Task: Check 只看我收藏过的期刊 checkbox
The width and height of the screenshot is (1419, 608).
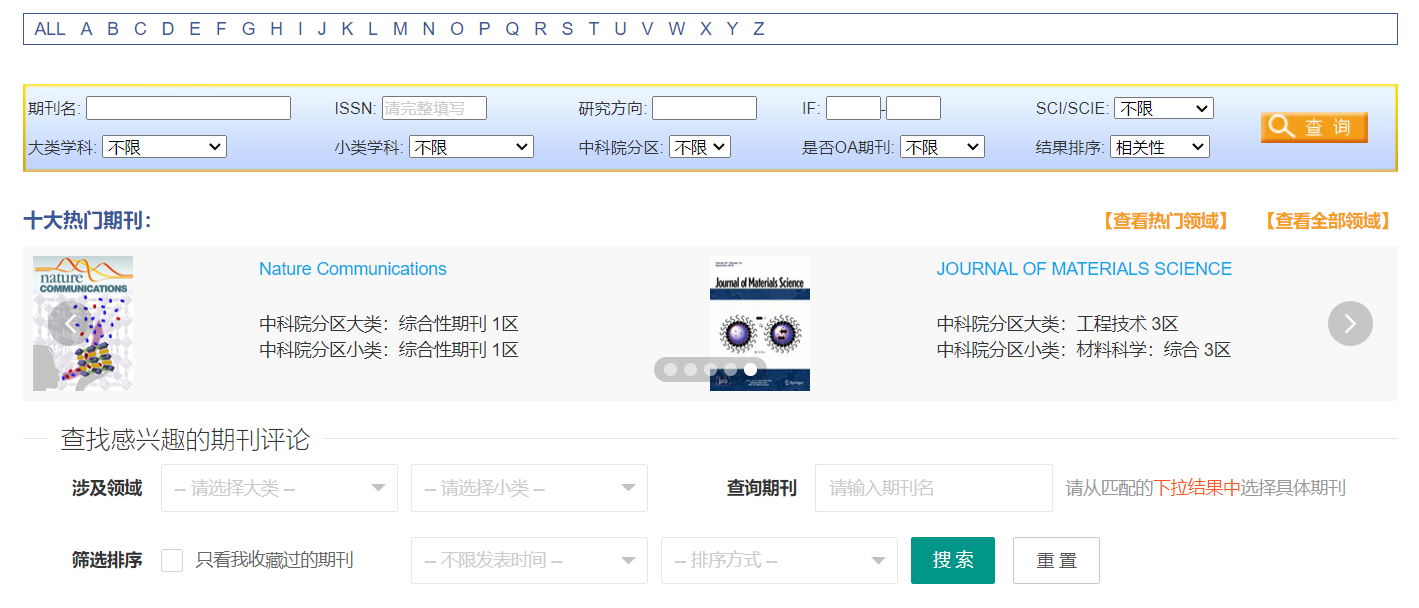Action: [172, 560]
